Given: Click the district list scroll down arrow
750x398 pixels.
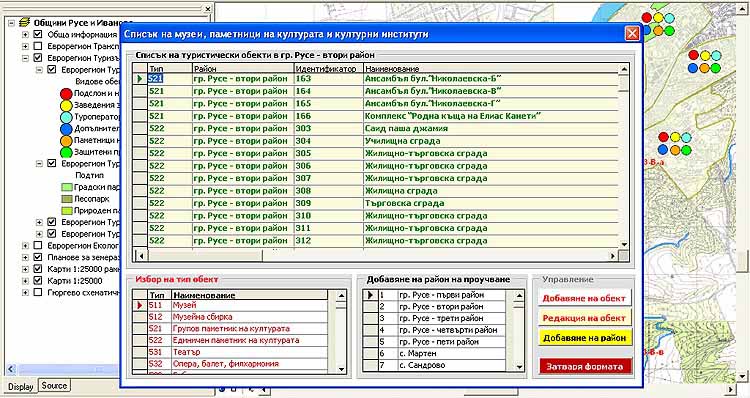Looking at the screenshot, I should [519, 367].
